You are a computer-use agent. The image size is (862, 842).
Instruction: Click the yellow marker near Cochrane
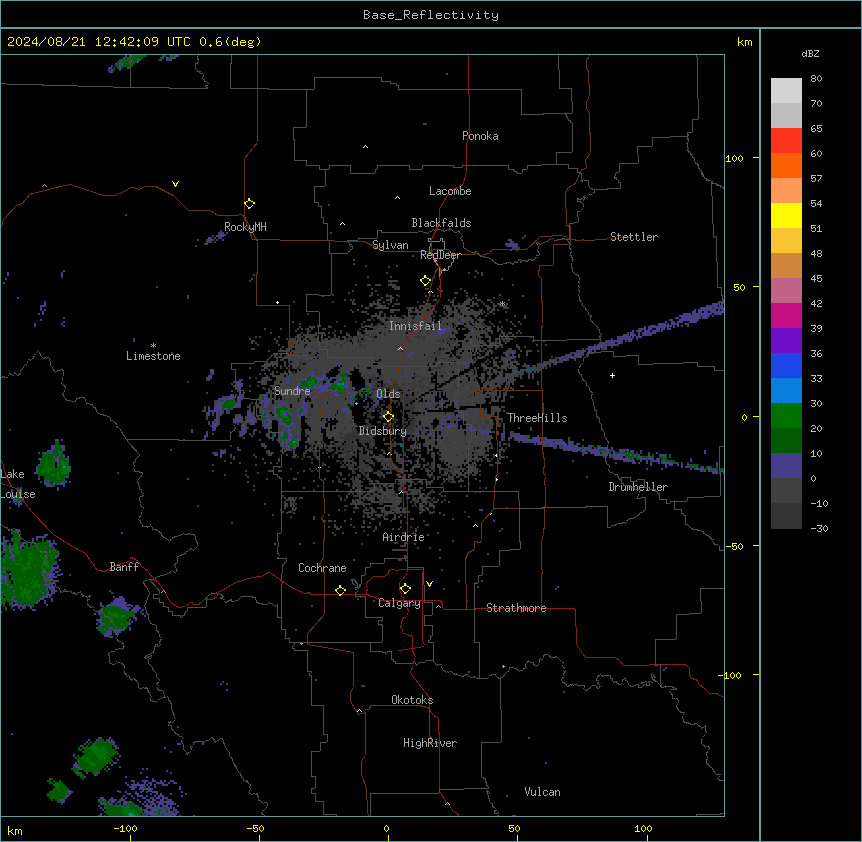point(340,590)
